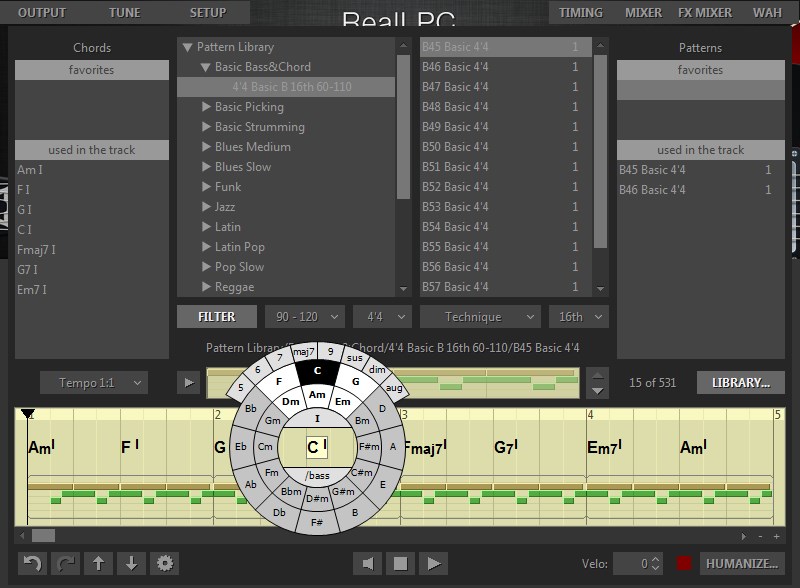Select pattern B48 Basic 4'4 in the list

coord(506,107)
